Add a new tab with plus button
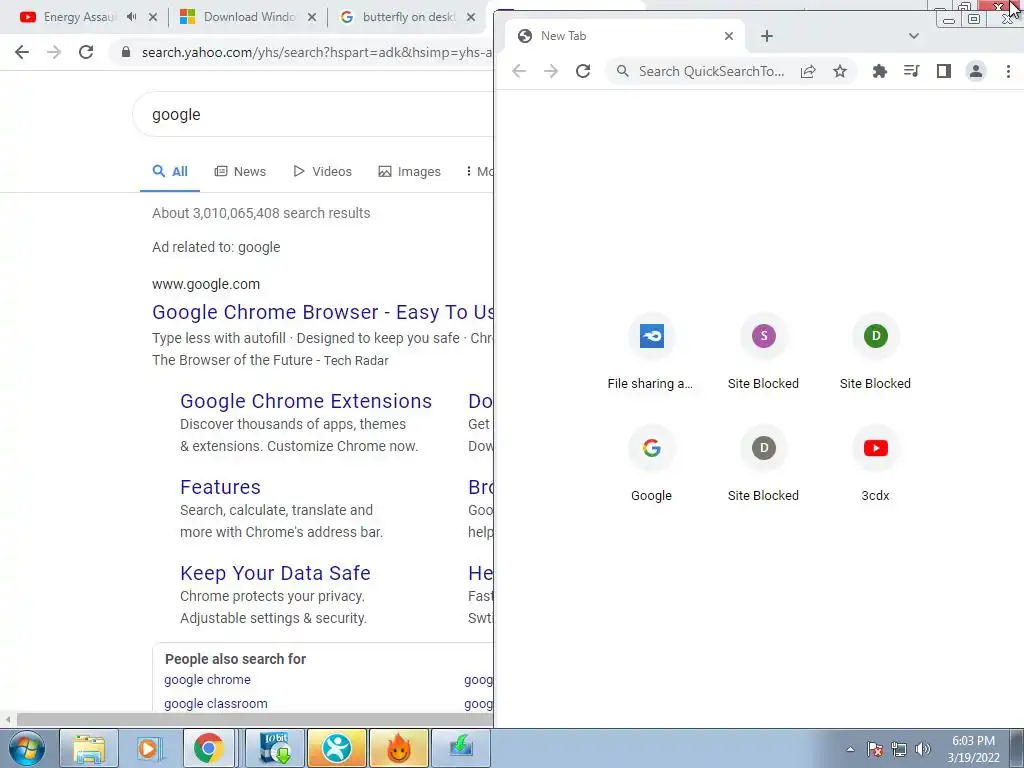 point(767,36)
